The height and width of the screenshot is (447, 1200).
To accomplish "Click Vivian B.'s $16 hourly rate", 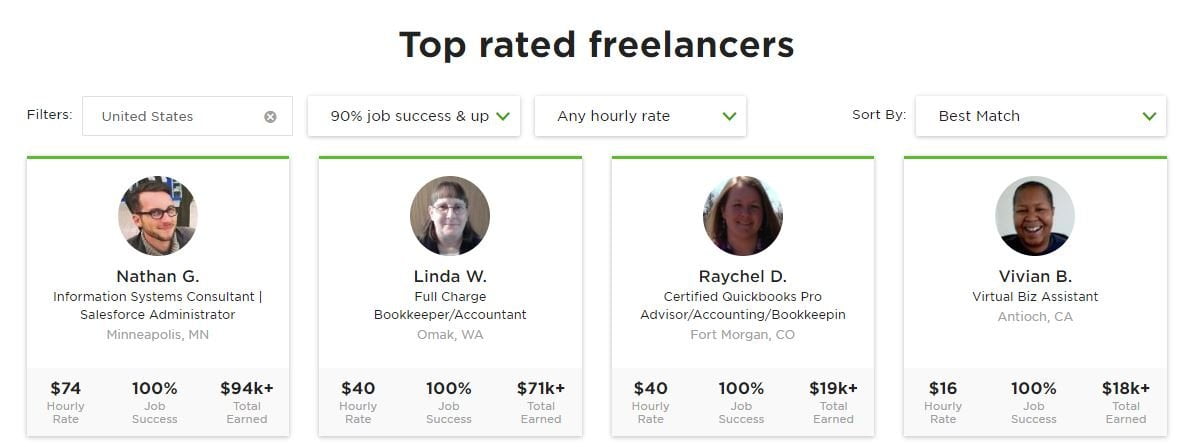I will click(x=943, y=401).
